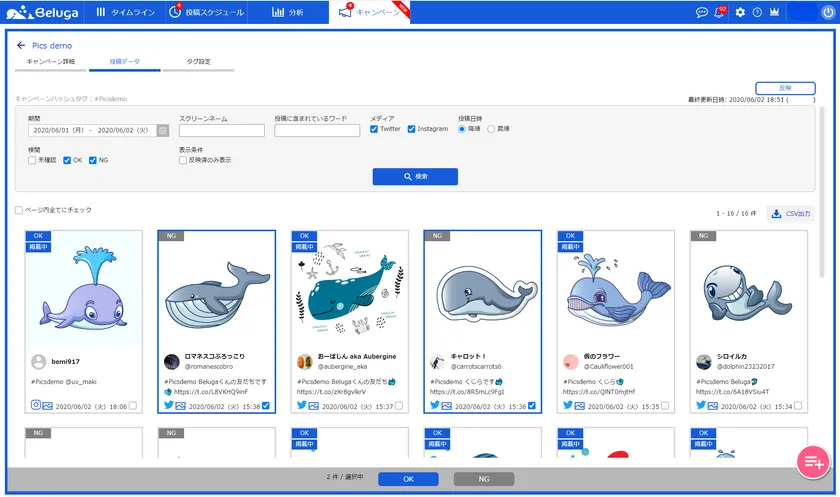The width and height of the screenshot is (840, 497).
Task: Switch to the 投稿データ tab
Action: tap(124, 62)
